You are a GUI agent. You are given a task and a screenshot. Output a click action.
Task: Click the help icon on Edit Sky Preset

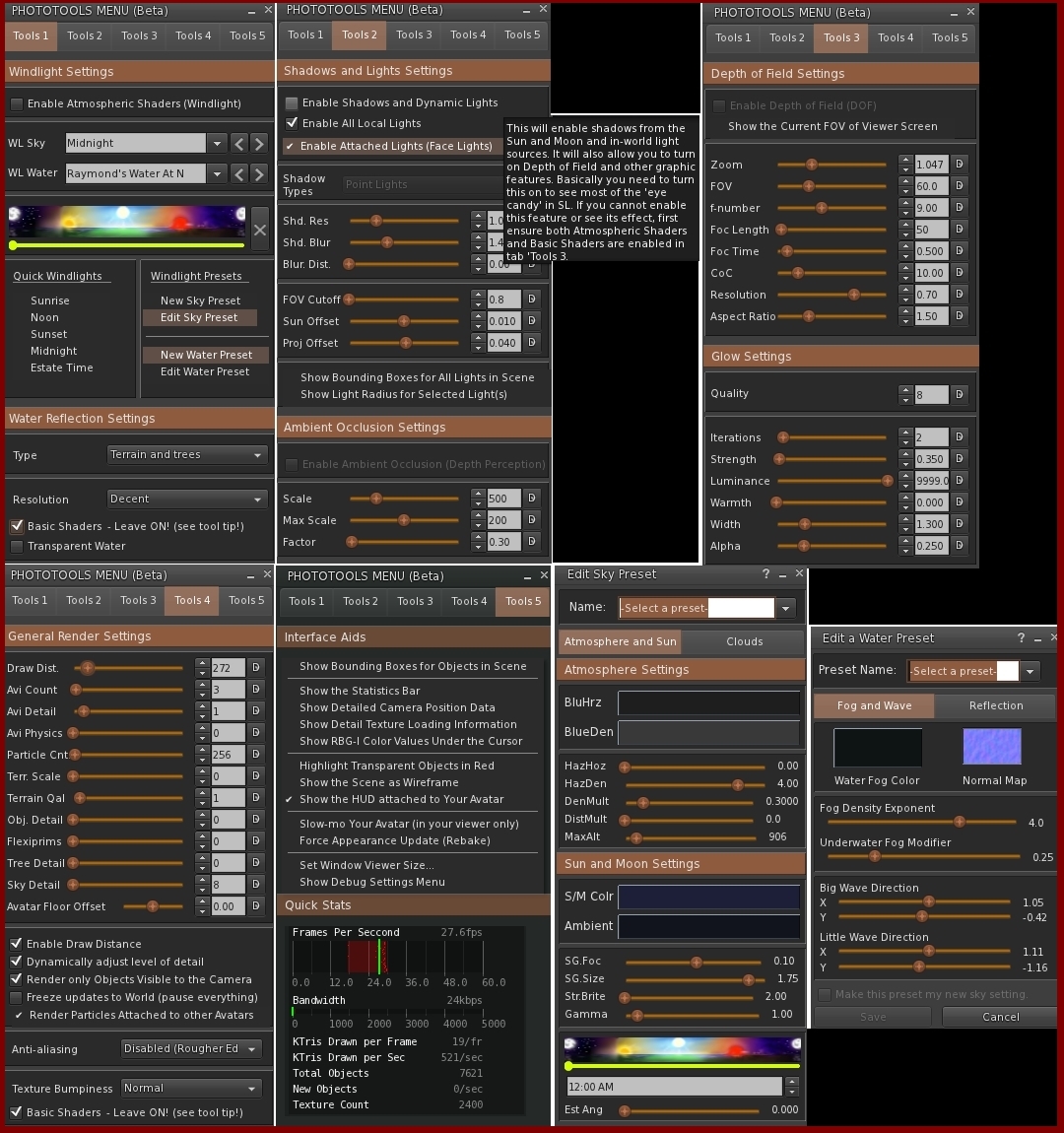(x=766, y=574)
